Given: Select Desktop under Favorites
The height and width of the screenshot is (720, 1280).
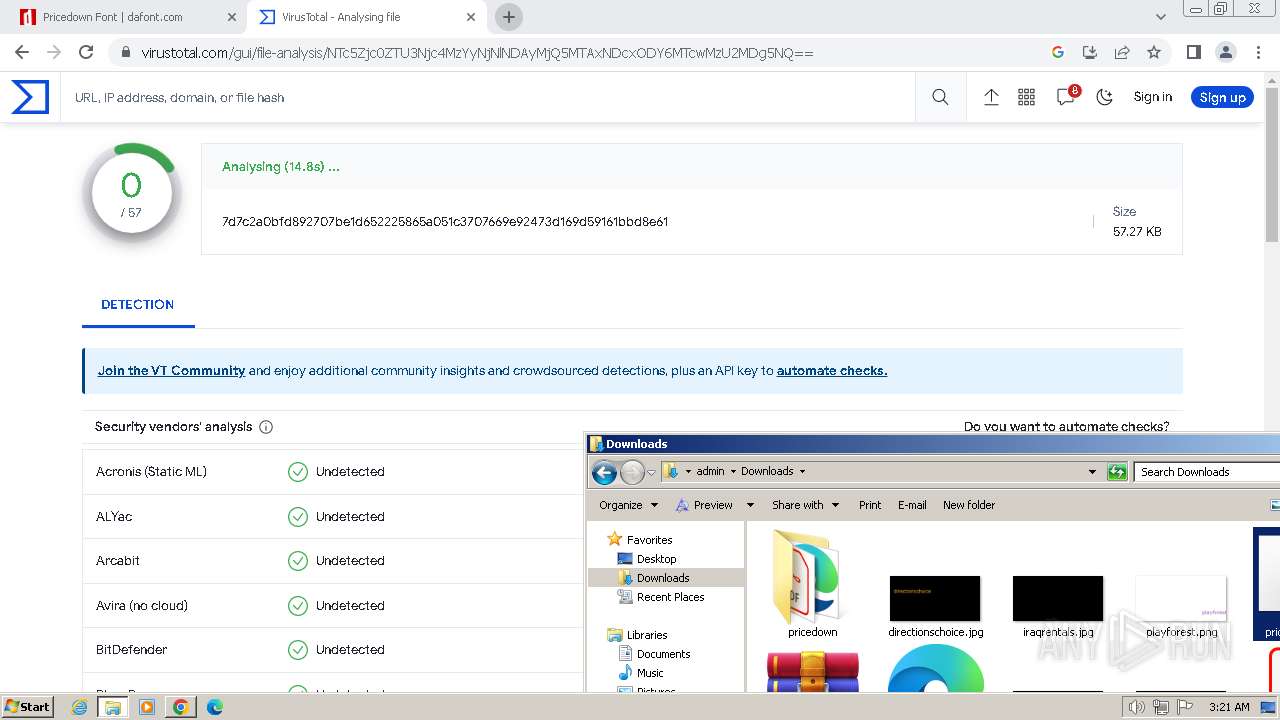Looking at the screenshot, I should (x=656, y=559).
